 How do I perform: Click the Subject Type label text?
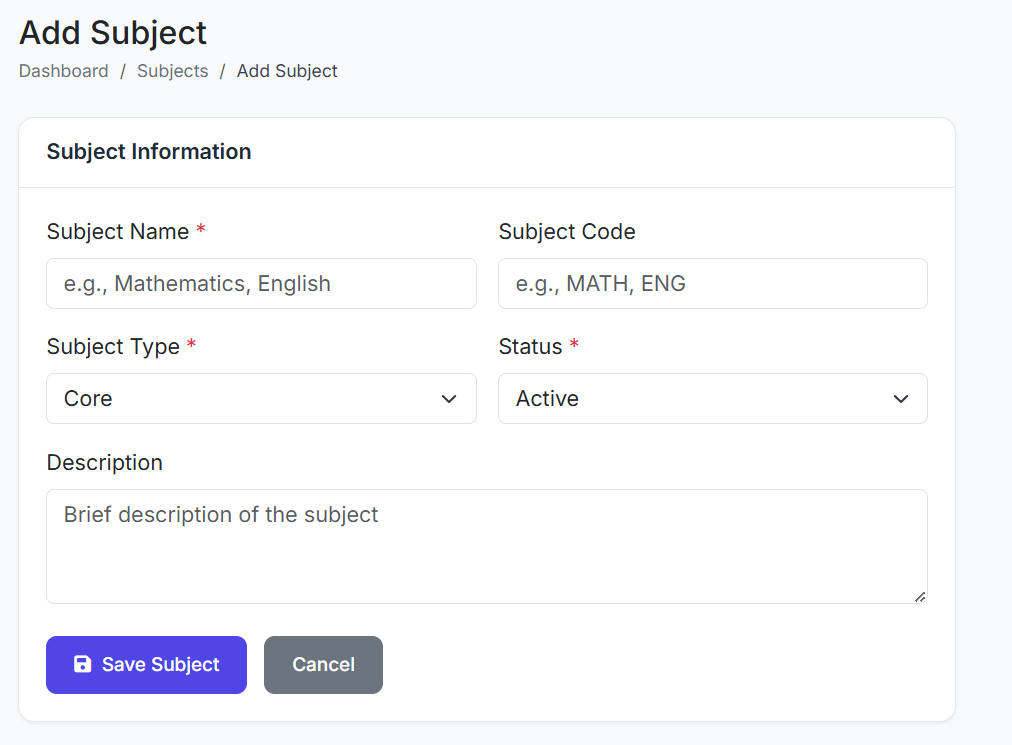tap(113, 347)
